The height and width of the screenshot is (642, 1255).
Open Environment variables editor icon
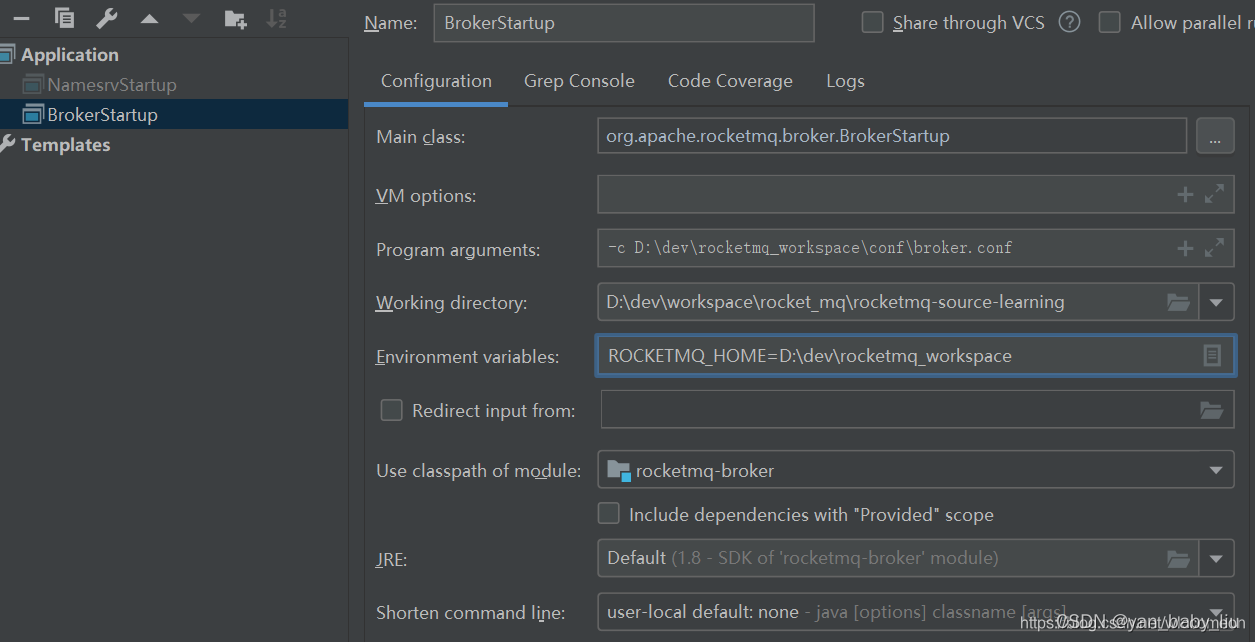pyautogui.click(x=1212, y=356)
